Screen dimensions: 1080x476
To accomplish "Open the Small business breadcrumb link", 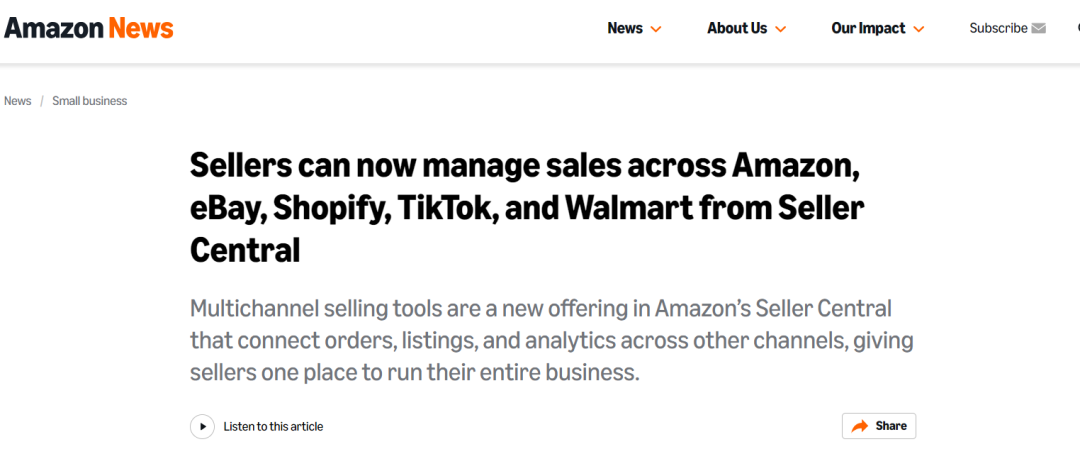I will 90,101.
